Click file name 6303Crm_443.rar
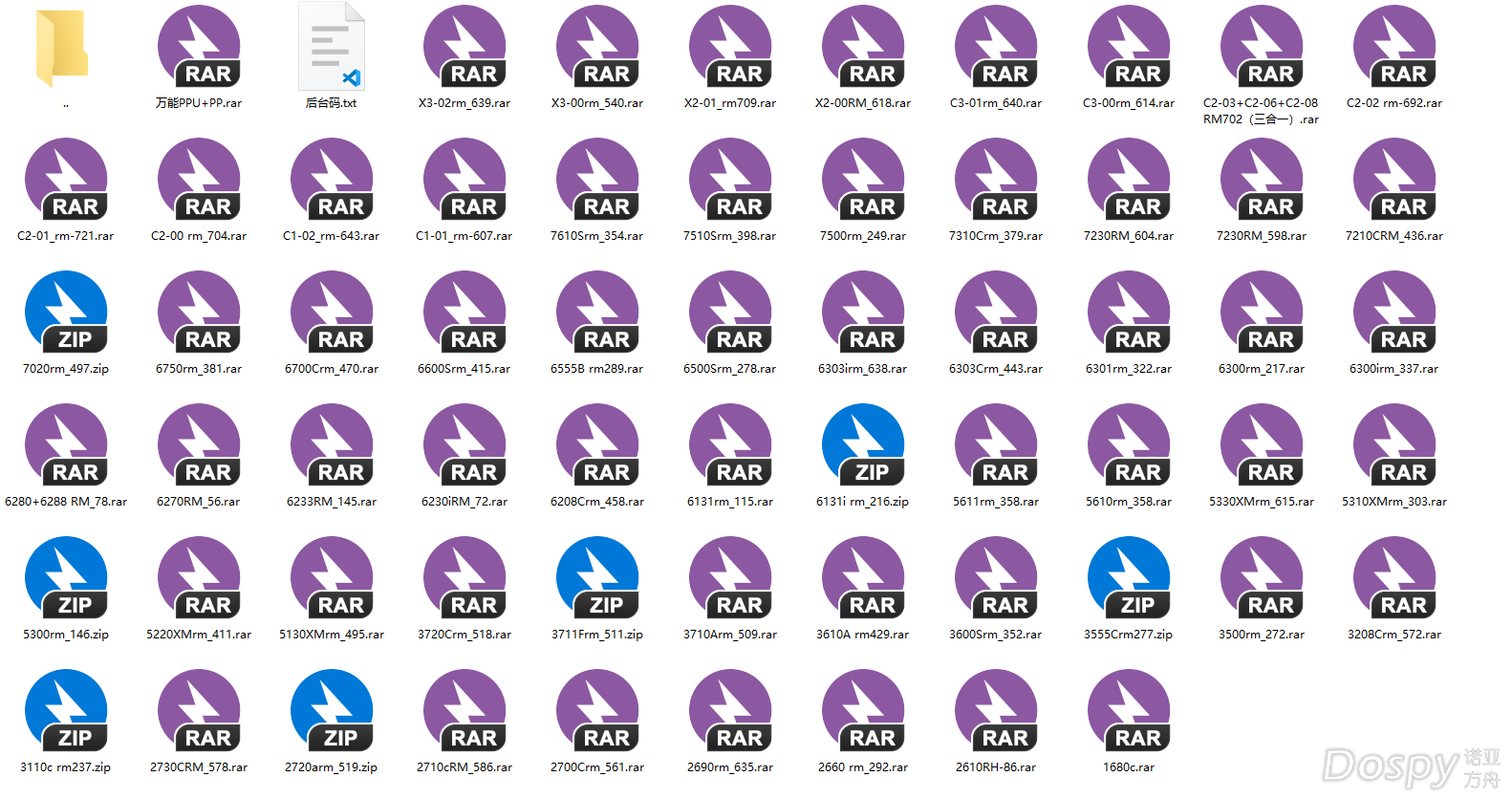Screen dimensions: 1512x798 point(996,369)
